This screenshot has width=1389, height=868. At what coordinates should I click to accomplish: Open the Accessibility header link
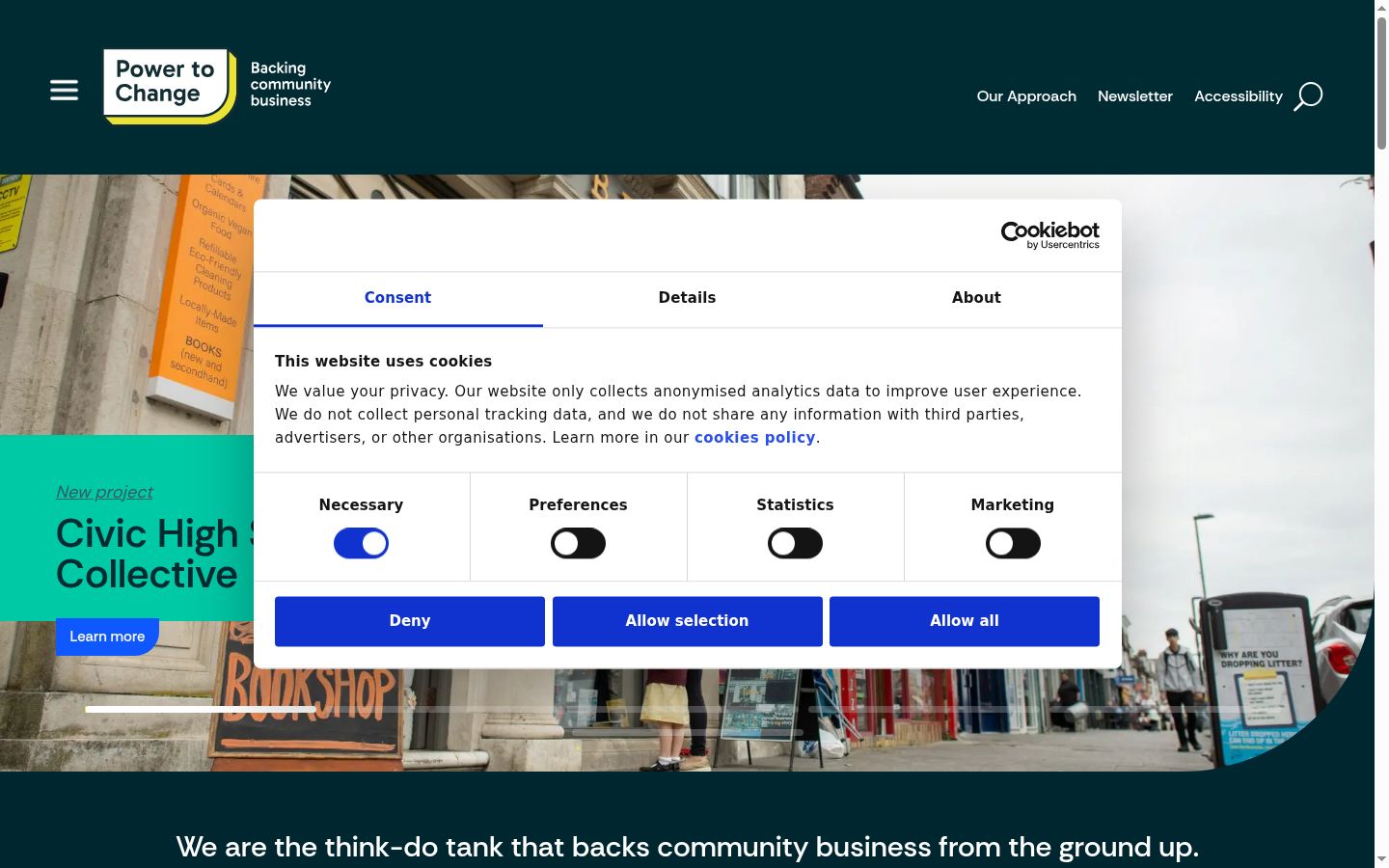coord(1239,96)
